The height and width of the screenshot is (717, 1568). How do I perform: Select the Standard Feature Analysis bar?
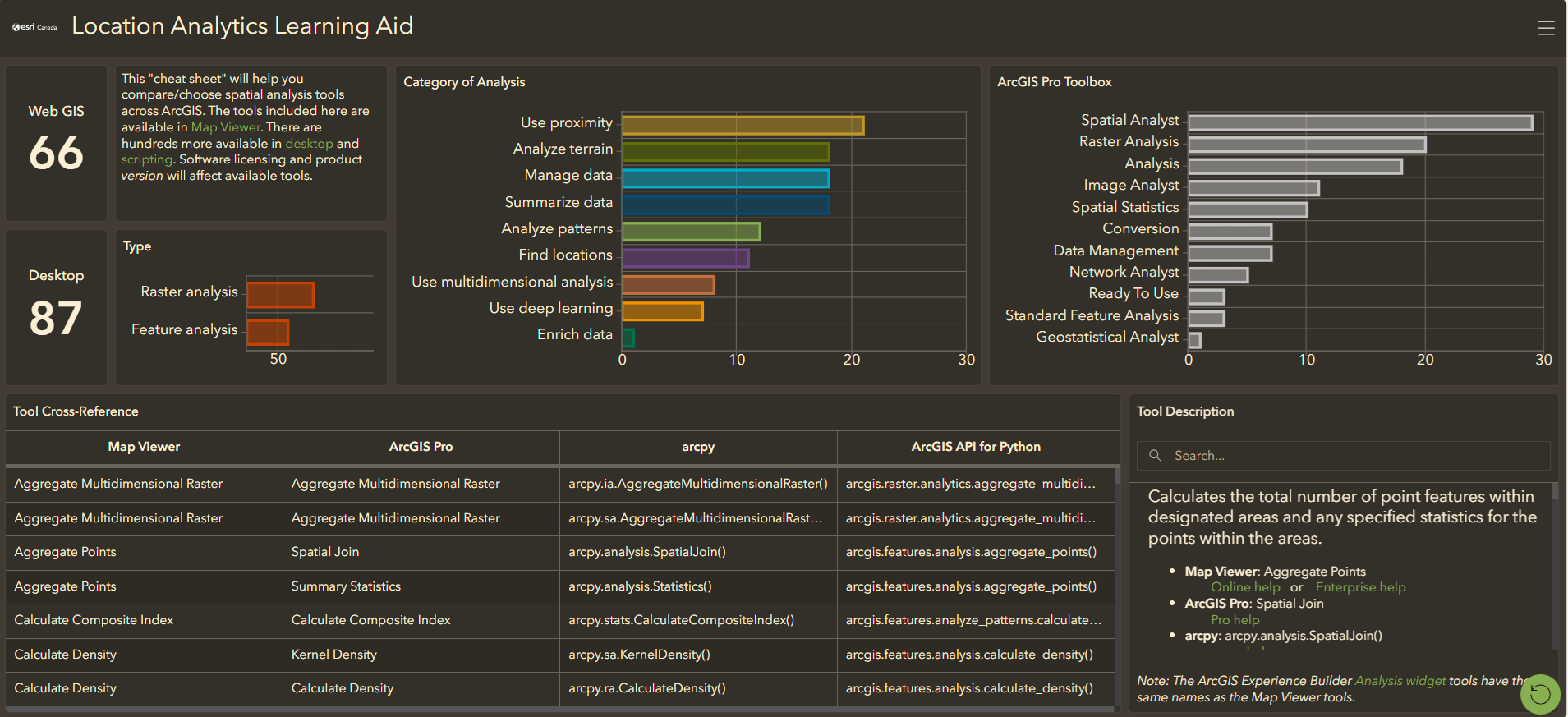(1207, 319)
